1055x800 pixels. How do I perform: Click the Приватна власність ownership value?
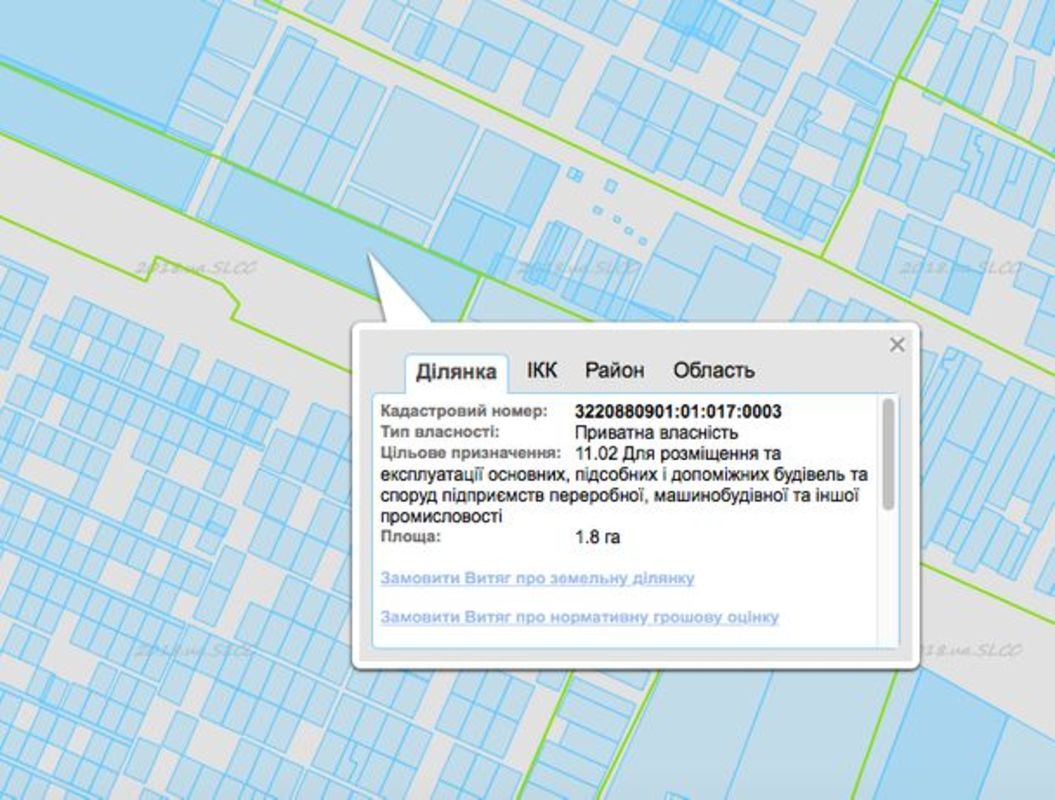[x=656, y=432]
